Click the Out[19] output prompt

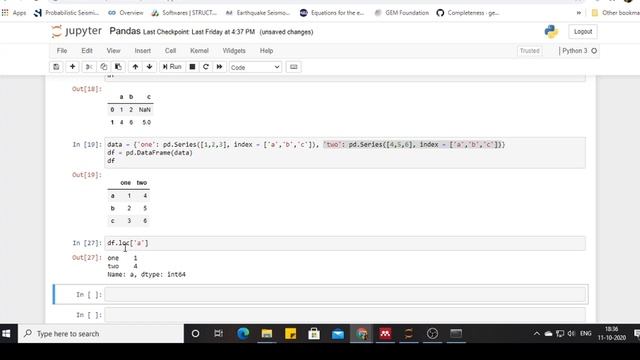(87, 175)
